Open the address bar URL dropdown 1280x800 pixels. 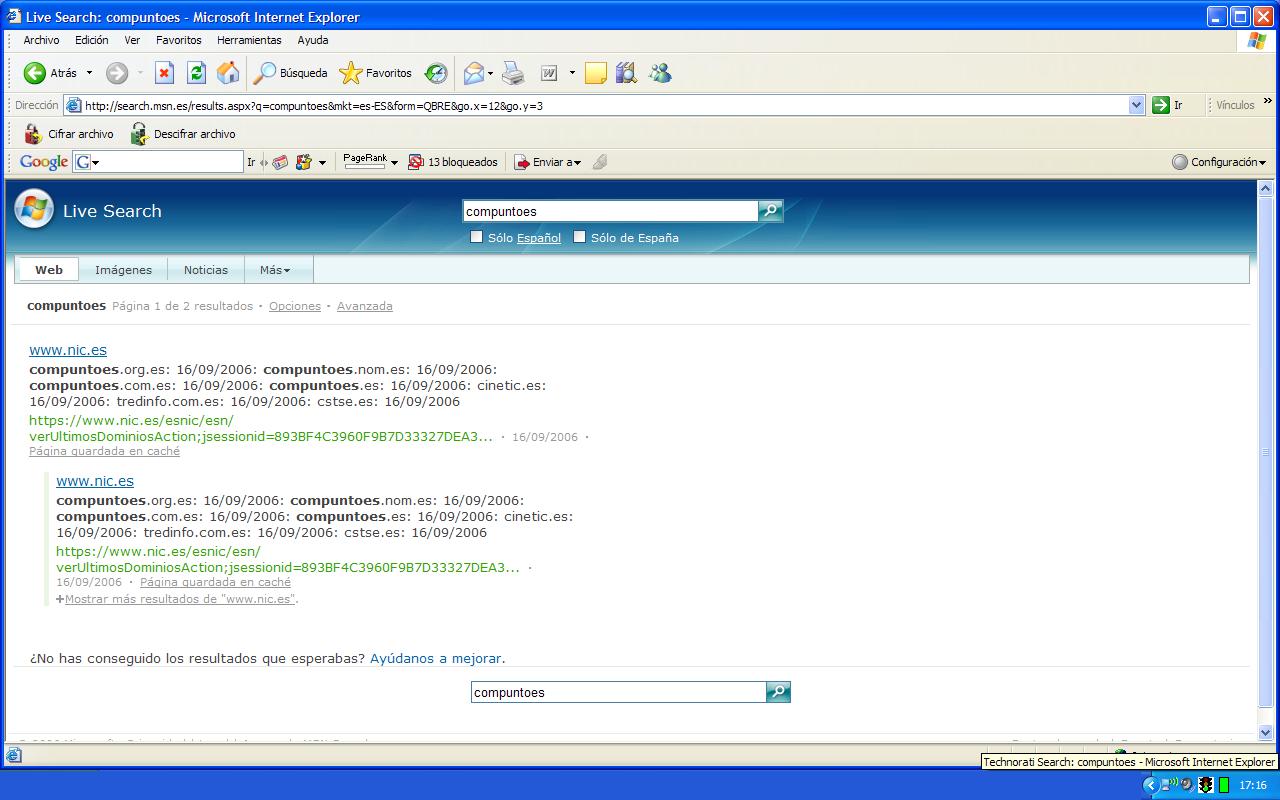click(1136, 105)
